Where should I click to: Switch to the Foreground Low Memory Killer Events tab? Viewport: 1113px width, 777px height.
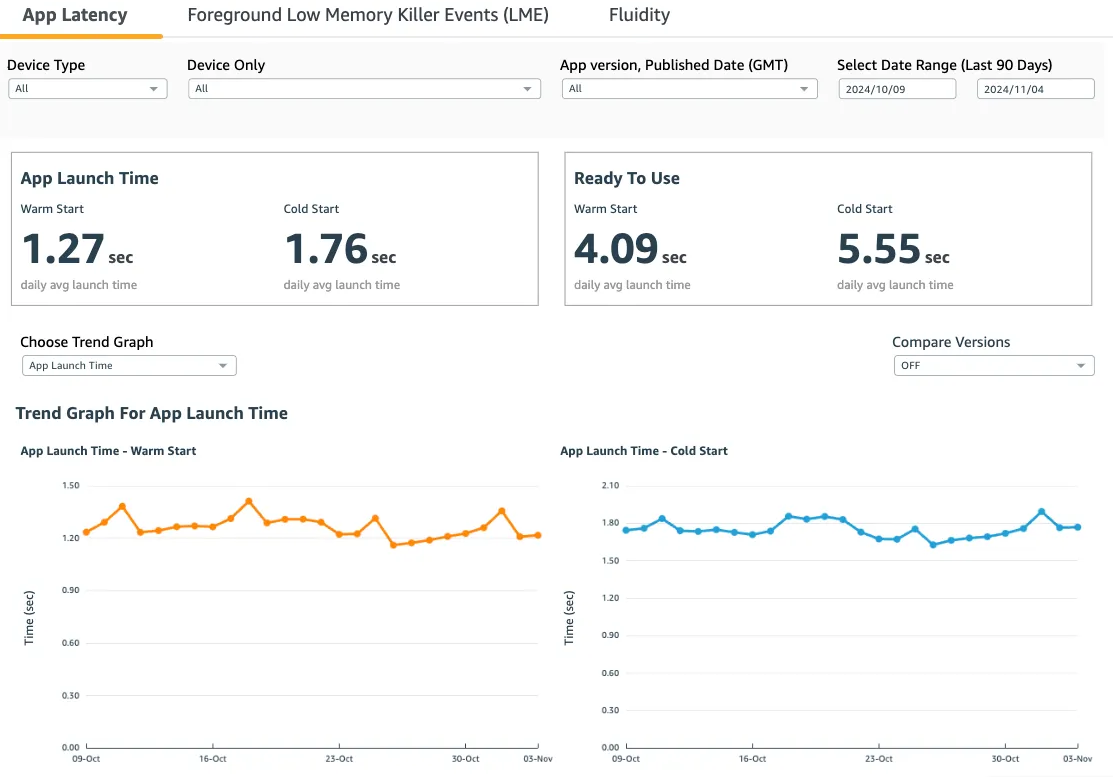(x=368, y=15)
